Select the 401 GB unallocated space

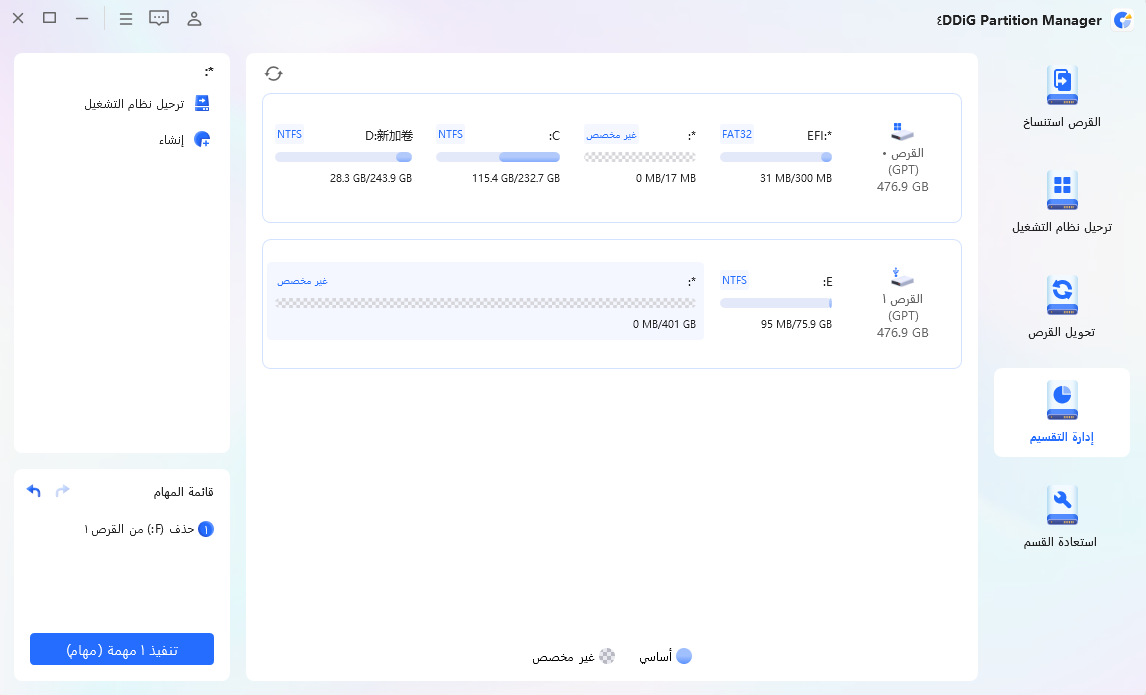(485, 302)
